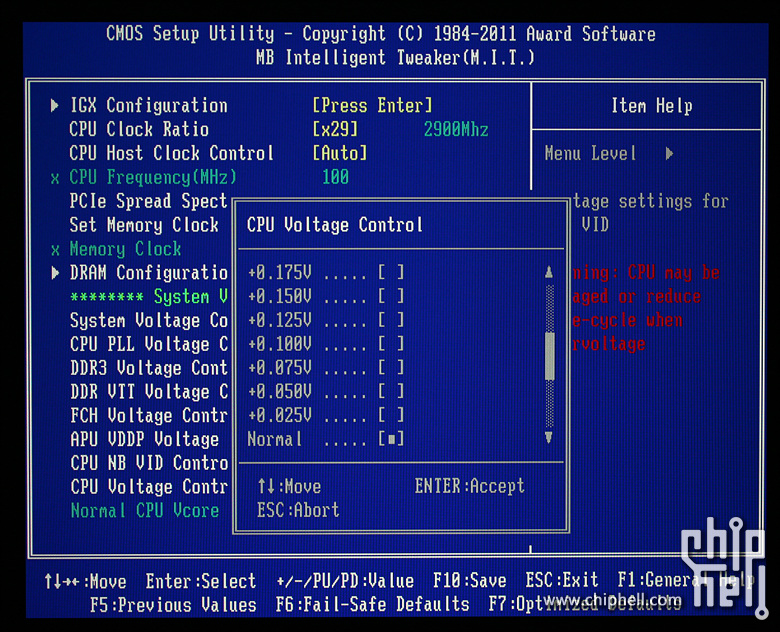This screenshot has height=632, width=780.
Task: Select the +0.100V voltage option checkbox
Action: coord(391,344)
